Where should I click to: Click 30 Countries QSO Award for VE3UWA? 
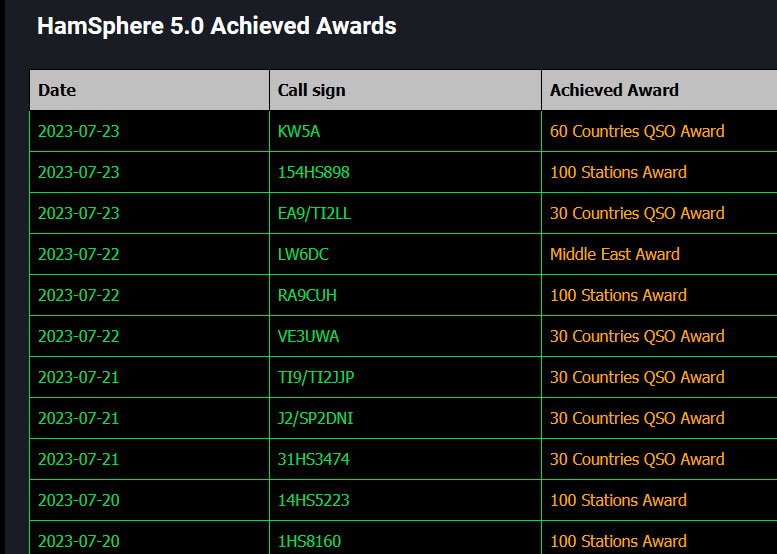tap(637, 336)
